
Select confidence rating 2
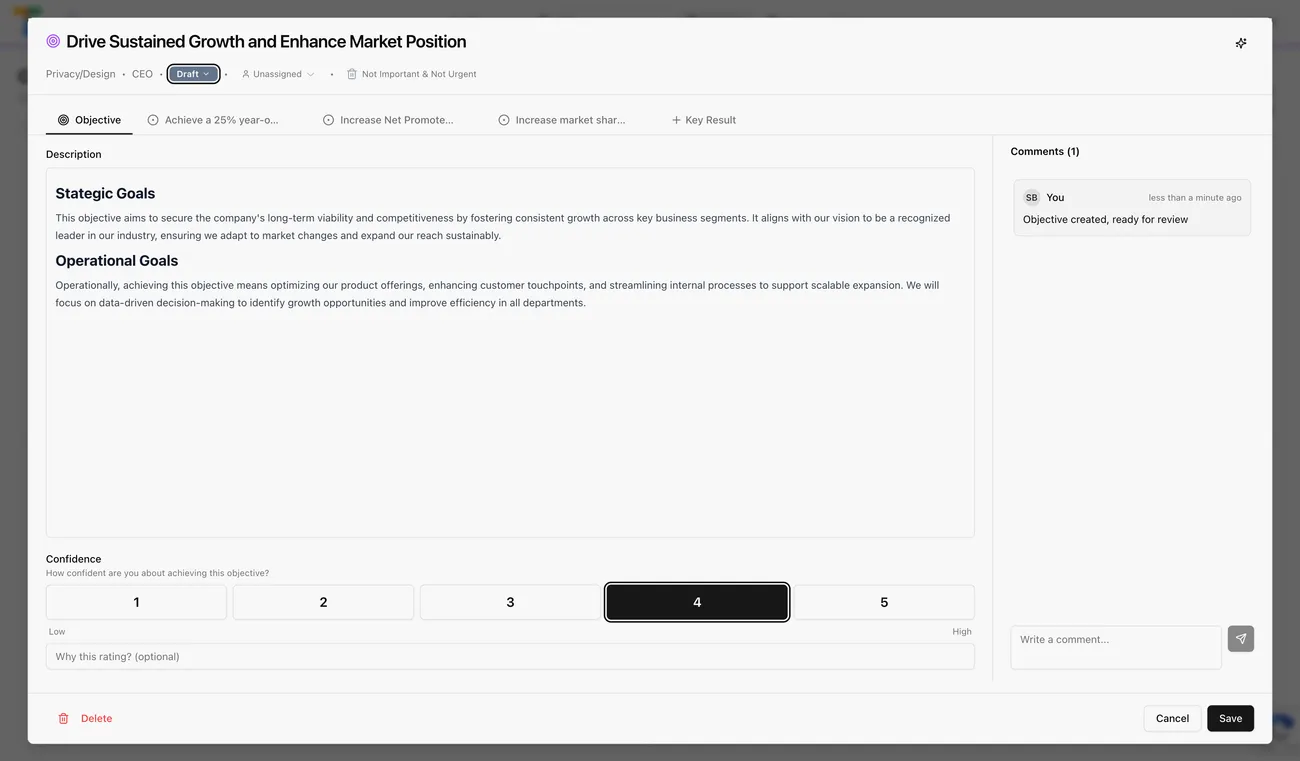click(x=323, y=601)
